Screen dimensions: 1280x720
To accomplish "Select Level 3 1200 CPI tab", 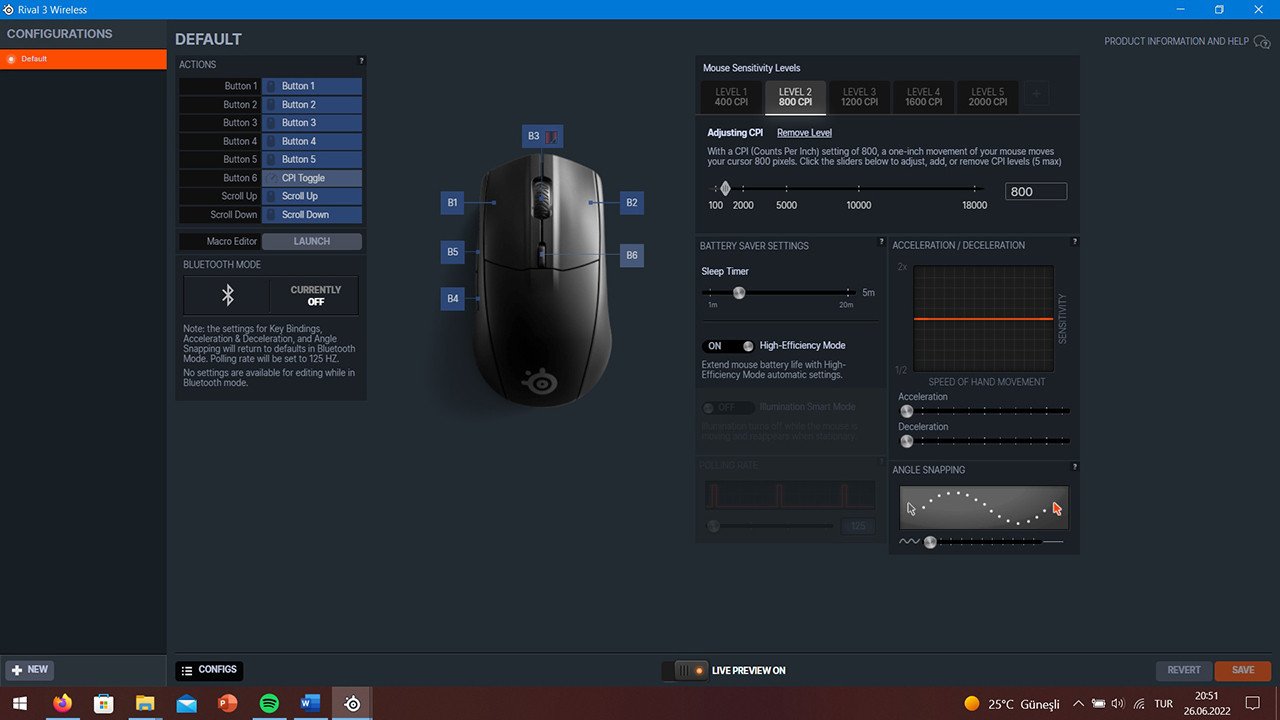I will [x=859, y=97].
